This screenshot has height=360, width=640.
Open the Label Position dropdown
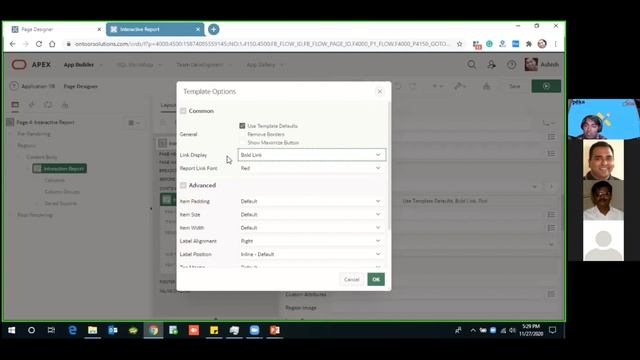click(311, 254)
